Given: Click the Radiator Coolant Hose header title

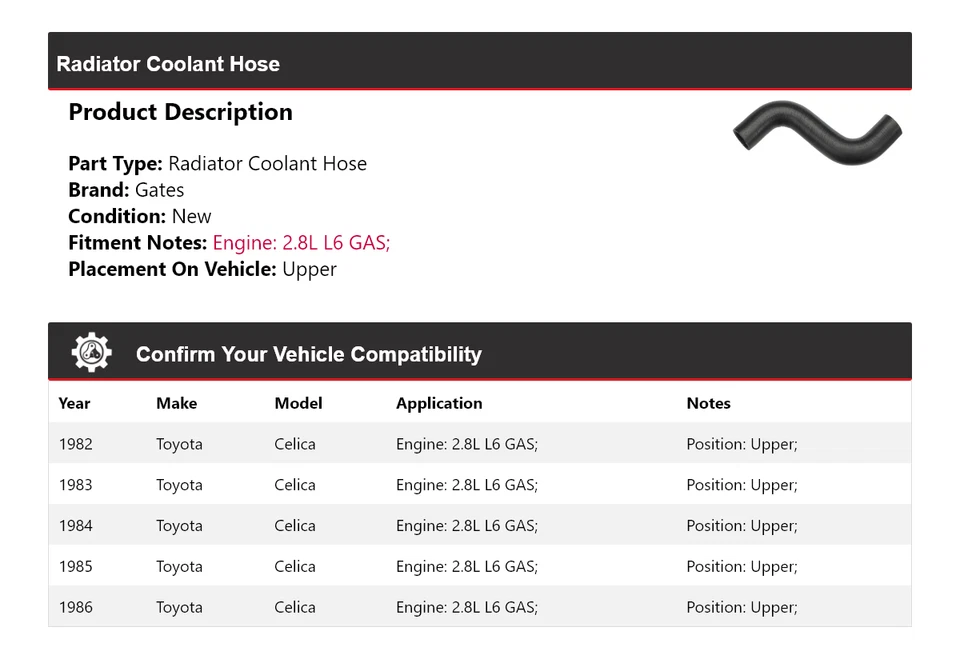Looking at the screenshot, I should coord(168,64).
